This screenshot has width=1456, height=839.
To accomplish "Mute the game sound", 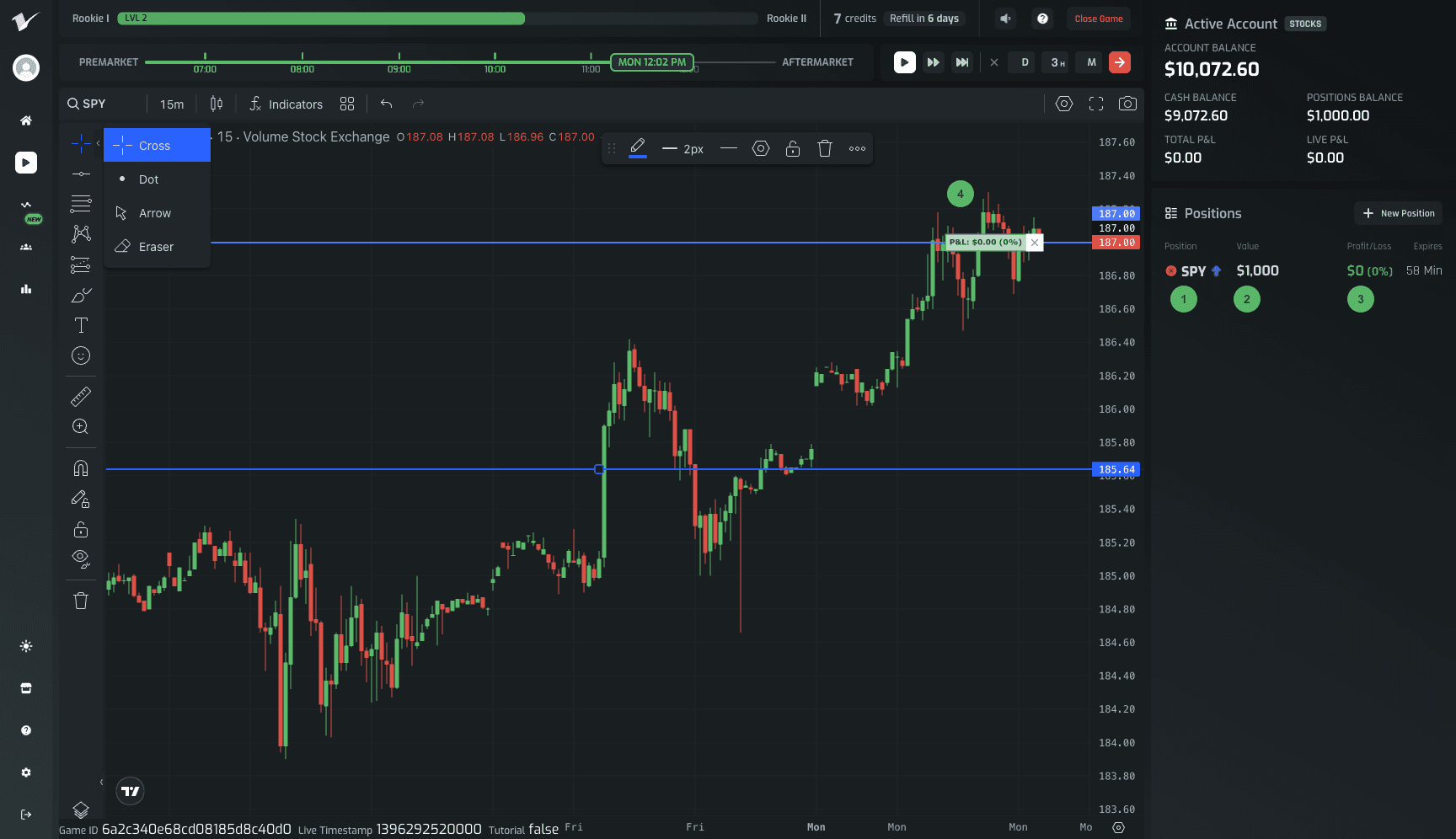I will 1005,19.
